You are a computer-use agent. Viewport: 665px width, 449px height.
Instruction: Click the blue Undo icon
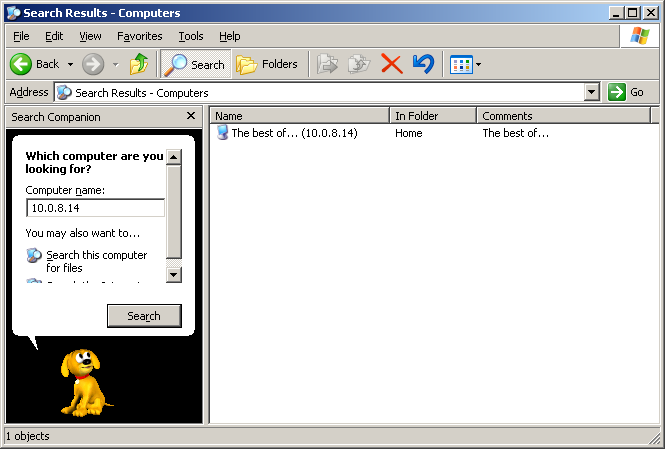(423, 64)
